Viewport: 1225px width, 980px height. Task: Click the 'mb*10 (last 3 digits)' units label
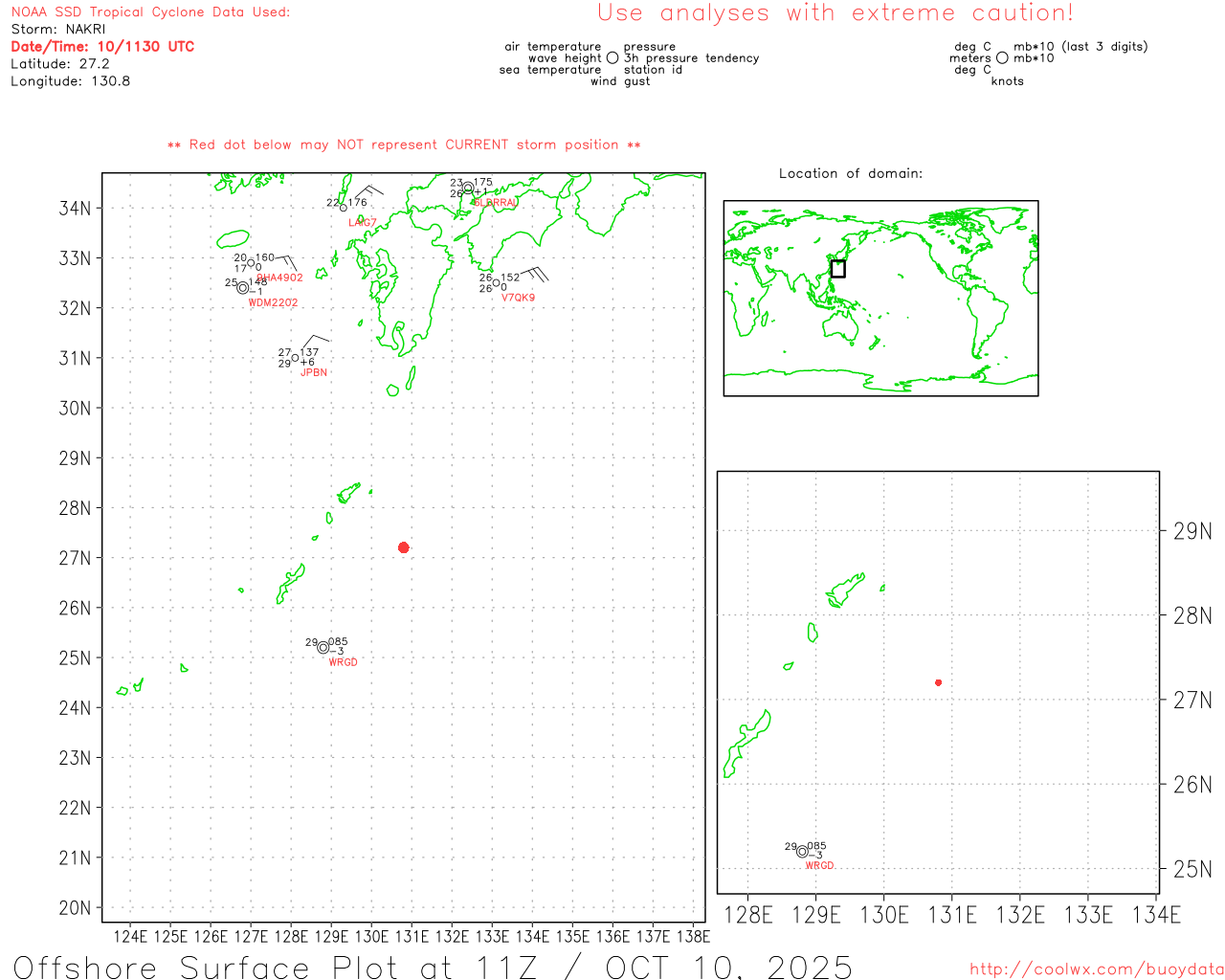(1080, 46)
